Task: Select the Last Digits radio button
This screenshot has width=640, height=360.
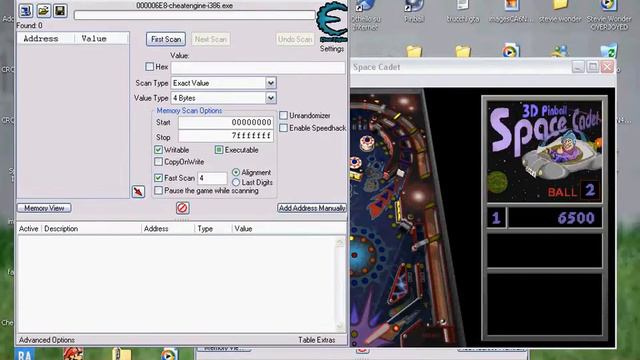Action: click(x=236, y=182)
